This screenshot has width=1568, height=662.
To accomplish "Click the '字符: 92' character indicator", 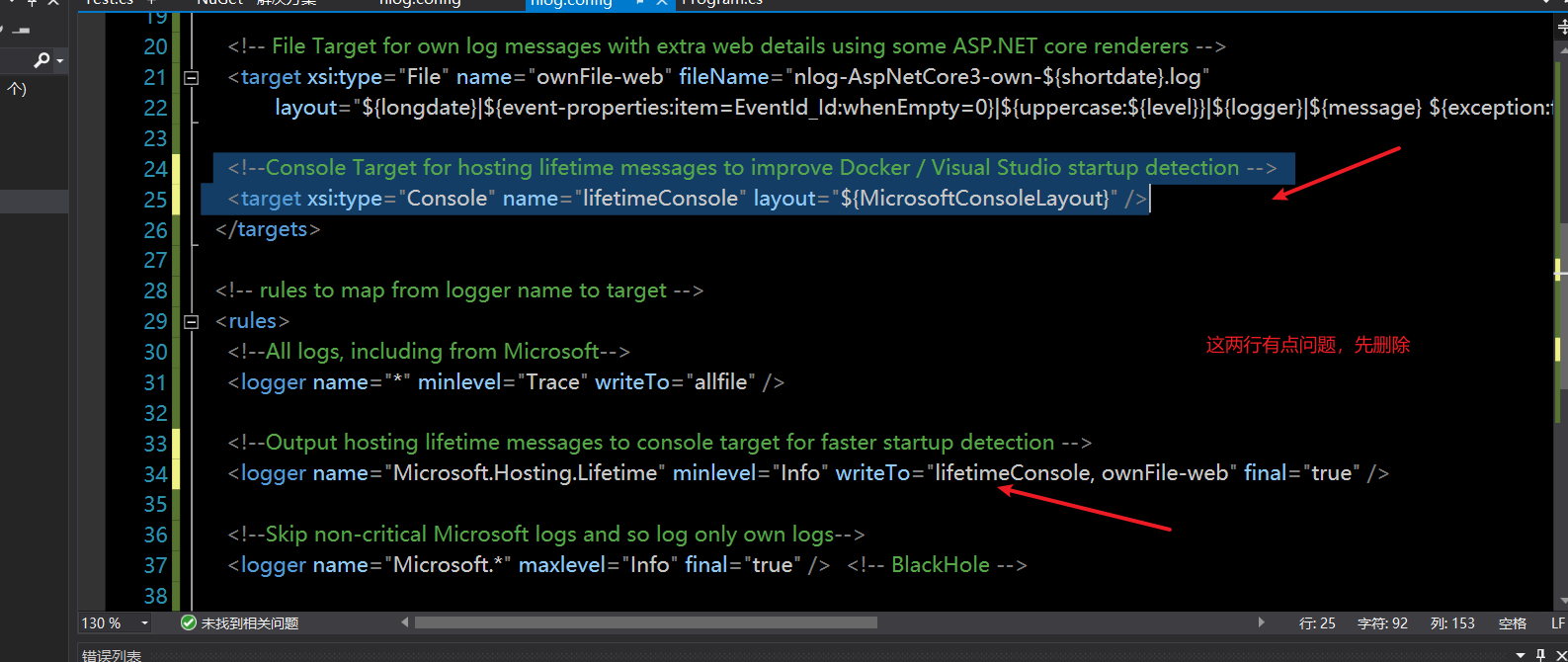I will pyautogui.click(x=1382, y=623).
